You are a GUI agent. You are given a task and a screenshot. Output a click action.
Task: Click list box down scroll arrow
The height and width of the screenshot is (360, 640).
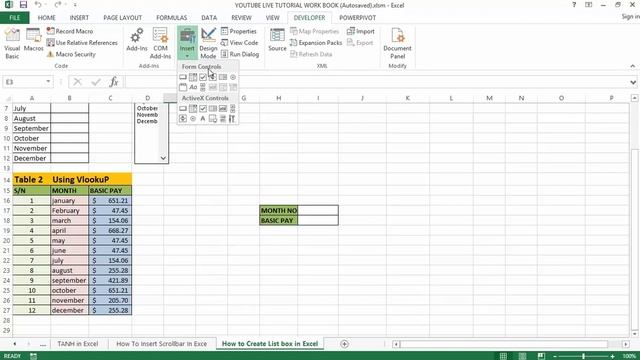pyautogui.click(x=163, y=158)
